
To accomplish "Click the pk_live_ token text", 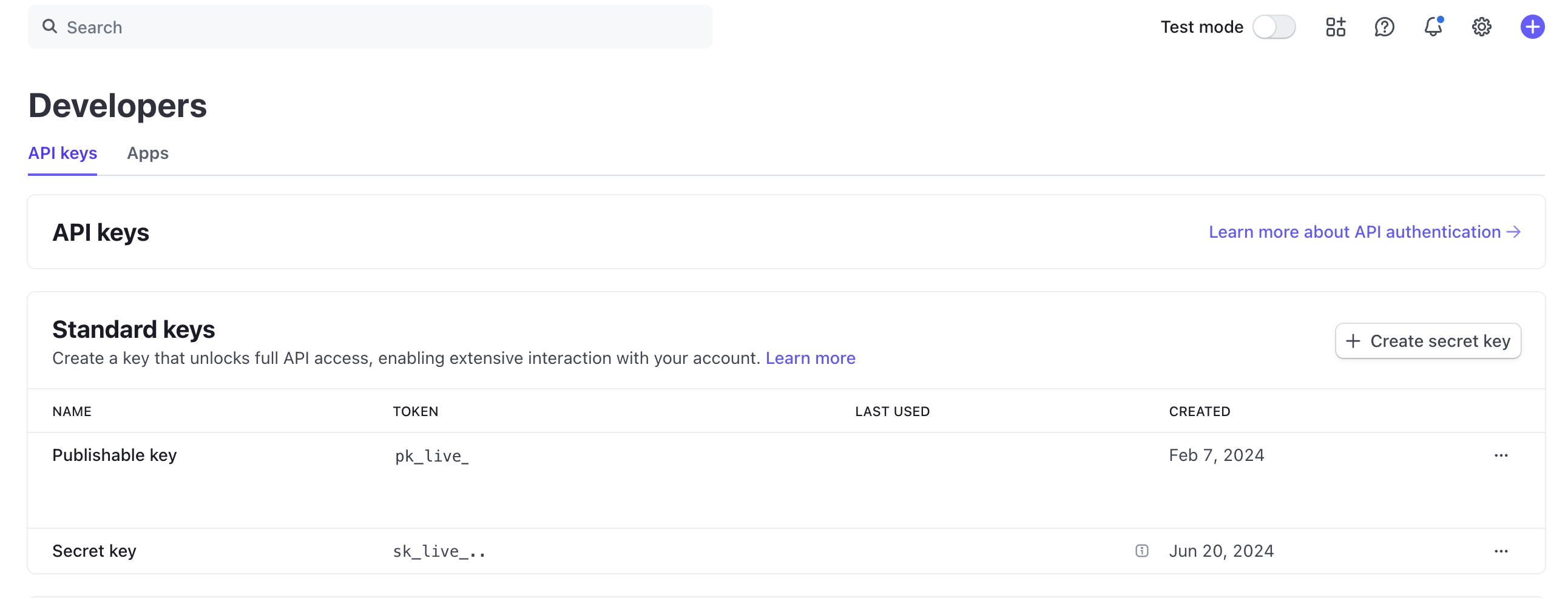I will (431, 455).
